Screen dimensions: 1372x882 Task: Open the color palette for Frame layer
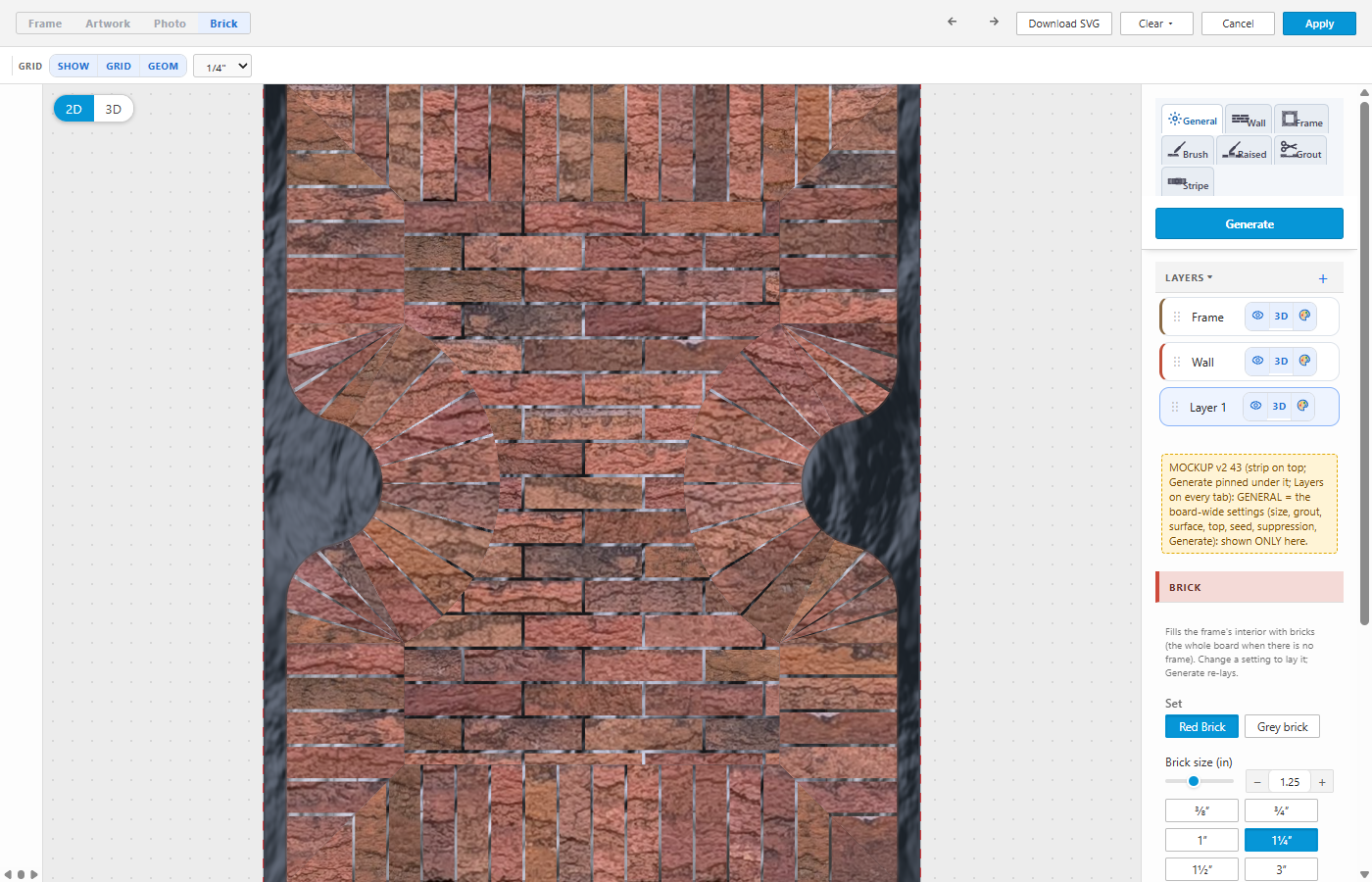(1304, 316)
